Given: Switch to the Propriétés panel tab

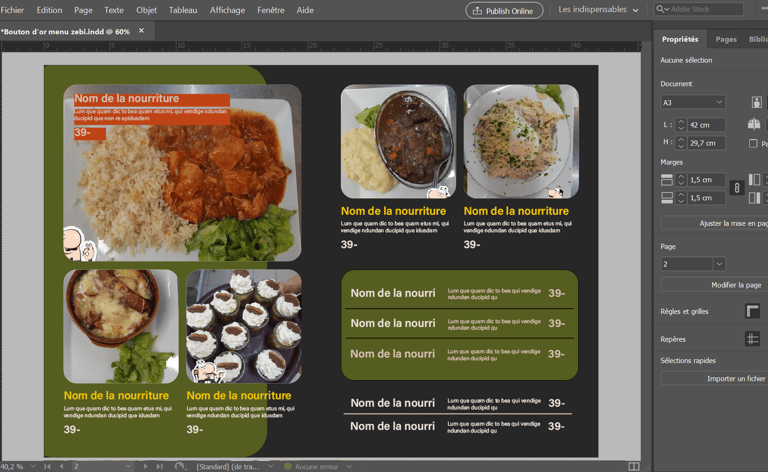Looking at the screenshot, I should (680, 39).
